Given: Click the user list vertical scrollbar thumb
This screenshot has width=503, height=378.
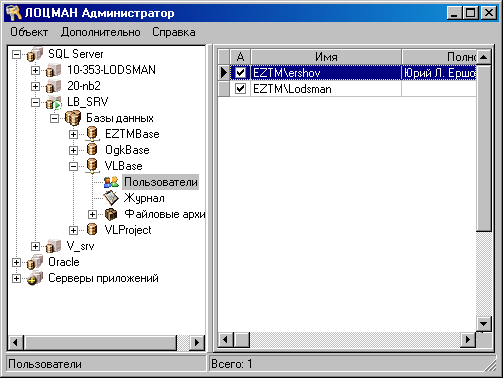Looking at the screenshot, I should coord(484,148).
